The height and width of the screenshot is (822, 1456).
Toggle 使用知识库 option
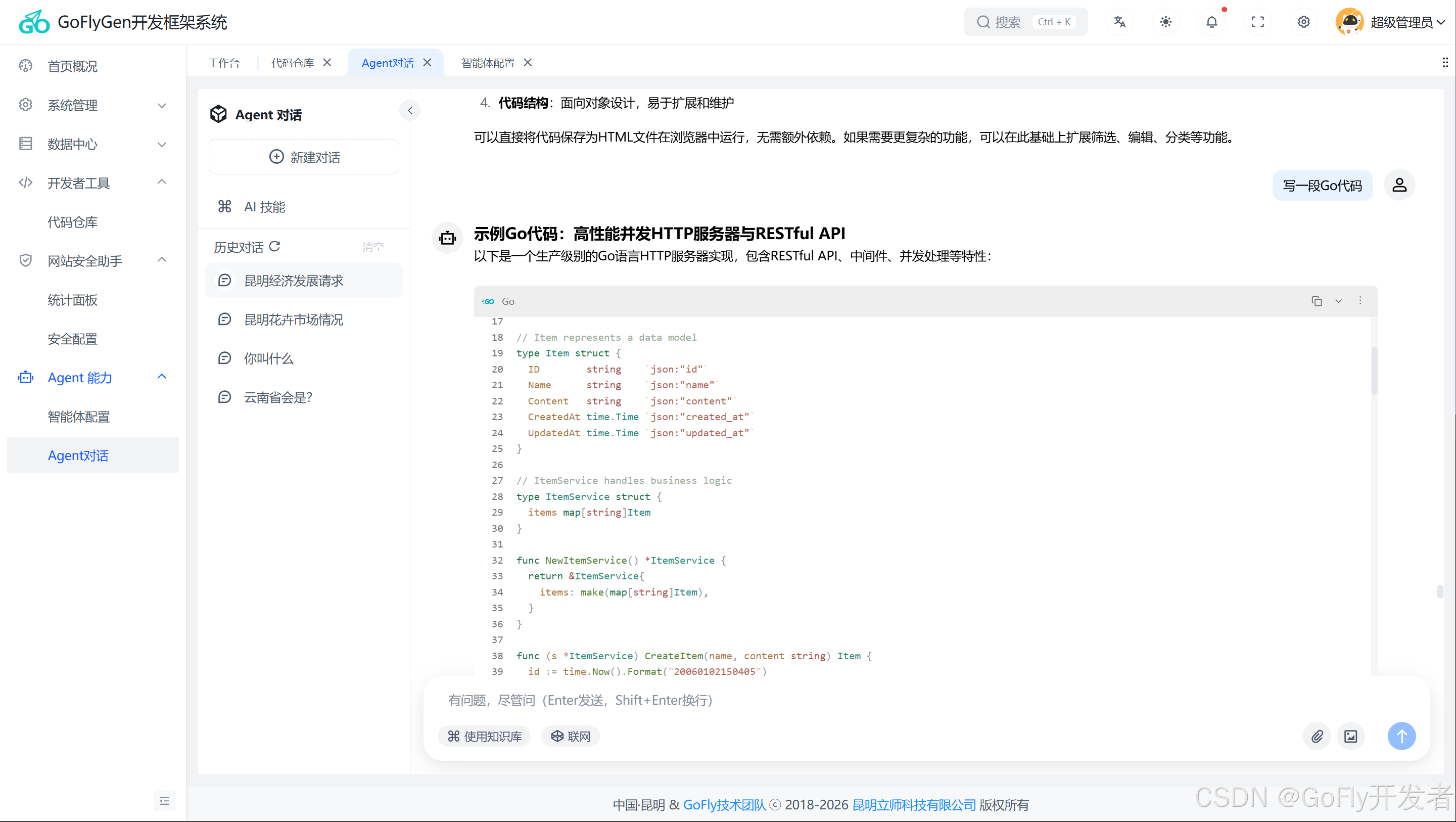pos(484,736)
